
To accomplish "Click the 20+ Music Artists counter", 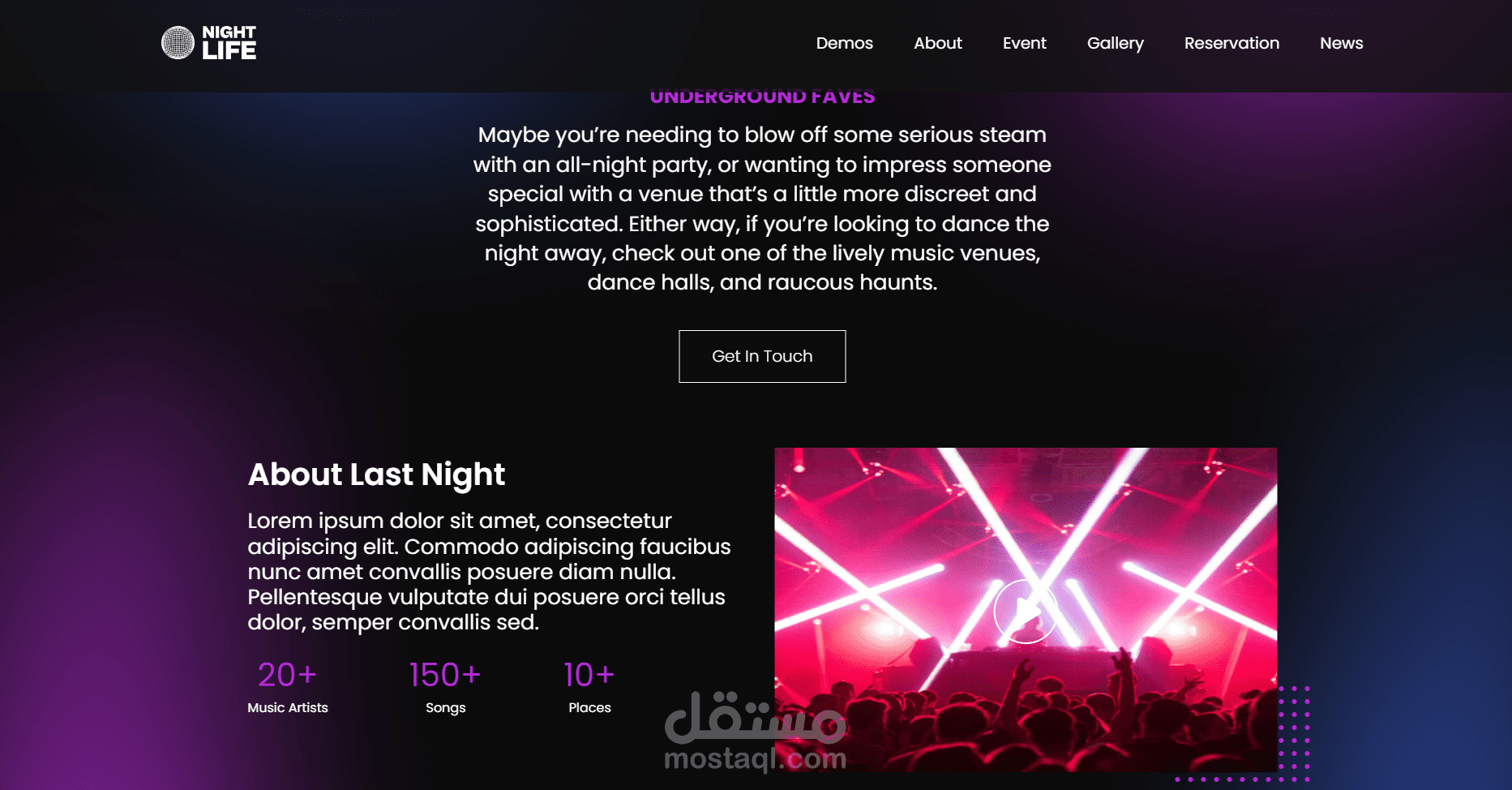I will click(x=288, y=687).
